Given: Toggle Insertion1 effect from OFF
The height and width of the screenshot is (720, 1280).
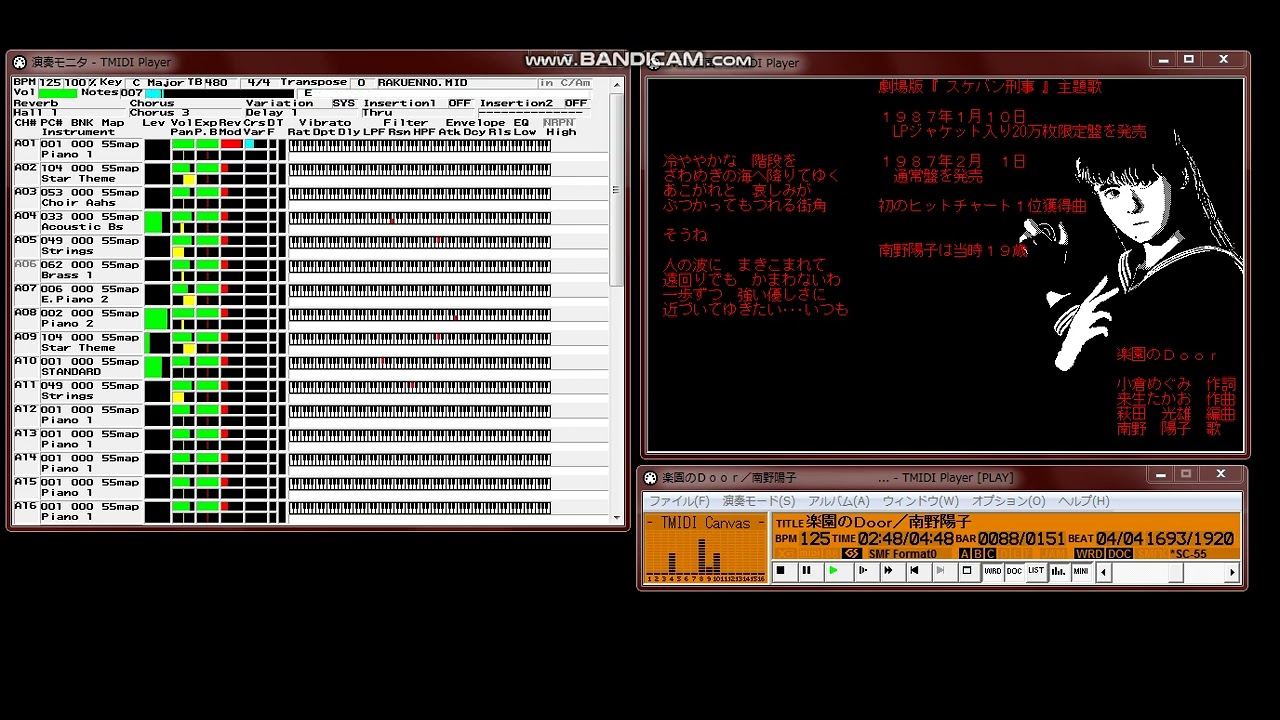Looking at the screenshot, I should [459, 102].
